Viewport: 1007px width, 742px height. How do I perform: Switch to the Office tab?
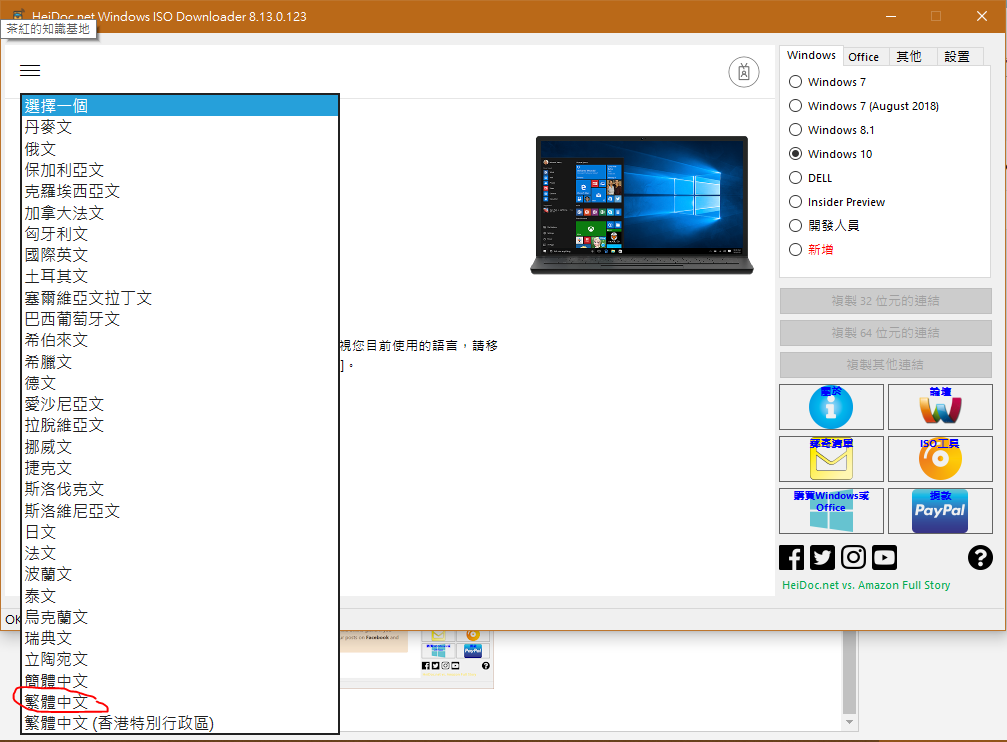tap(863, 57)
